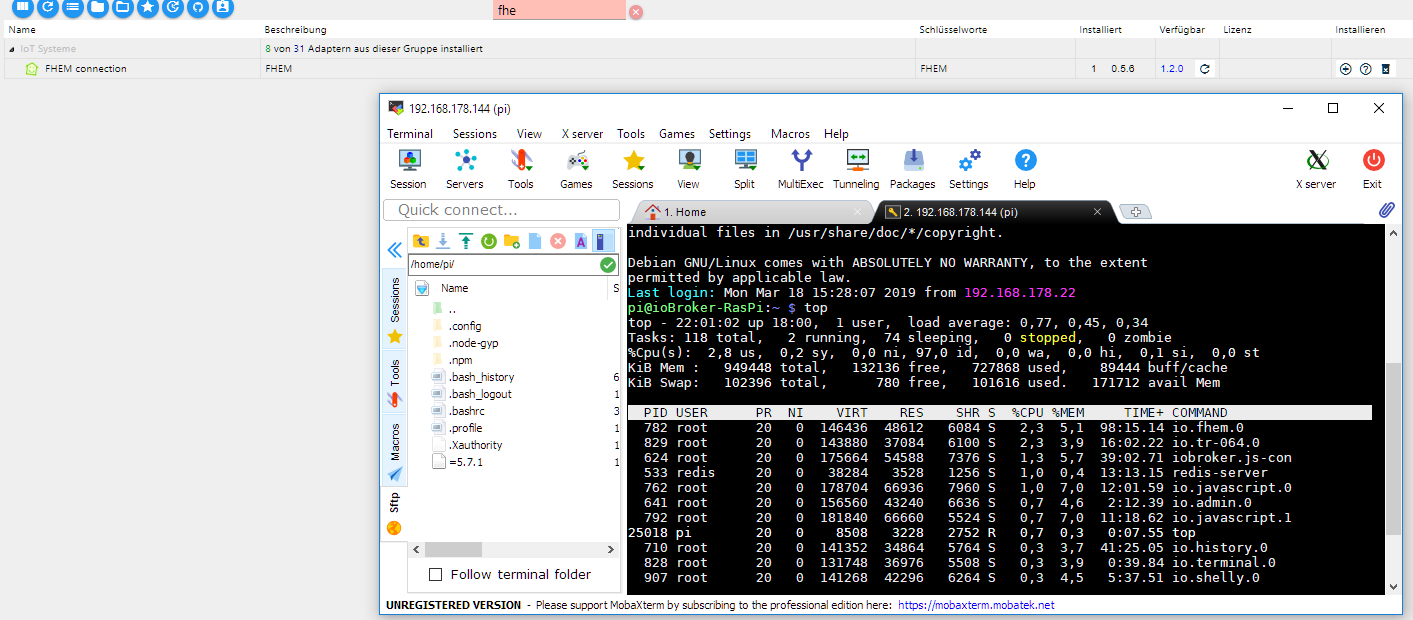The width and height of the screenshot is (1413, 620).
Task: Open the Name column filter dropdown
Action: point(422,288)
